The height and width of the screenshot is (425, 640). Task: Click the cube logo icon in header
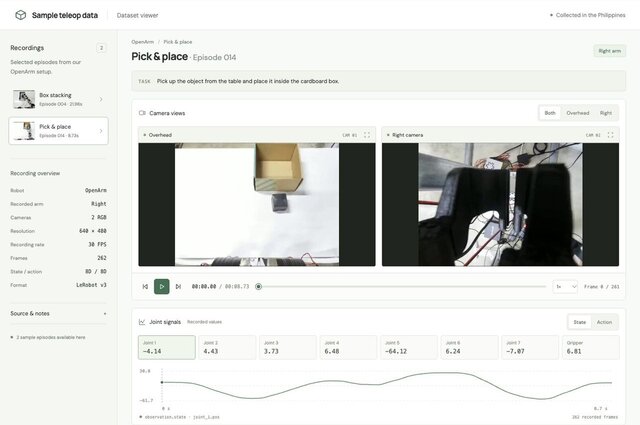coord(20,15)
